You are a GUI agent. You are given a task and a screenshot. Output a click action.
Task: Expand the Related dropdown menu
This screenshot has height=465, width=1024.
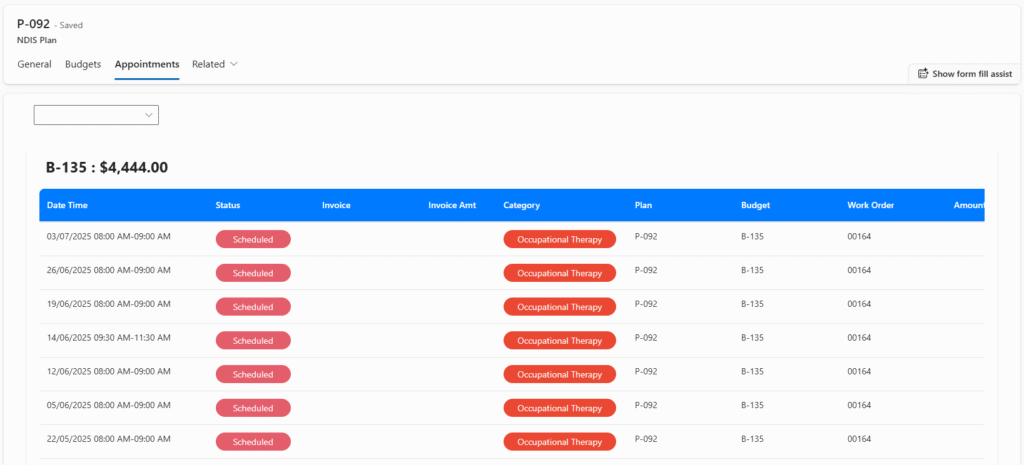coord(215,64)
